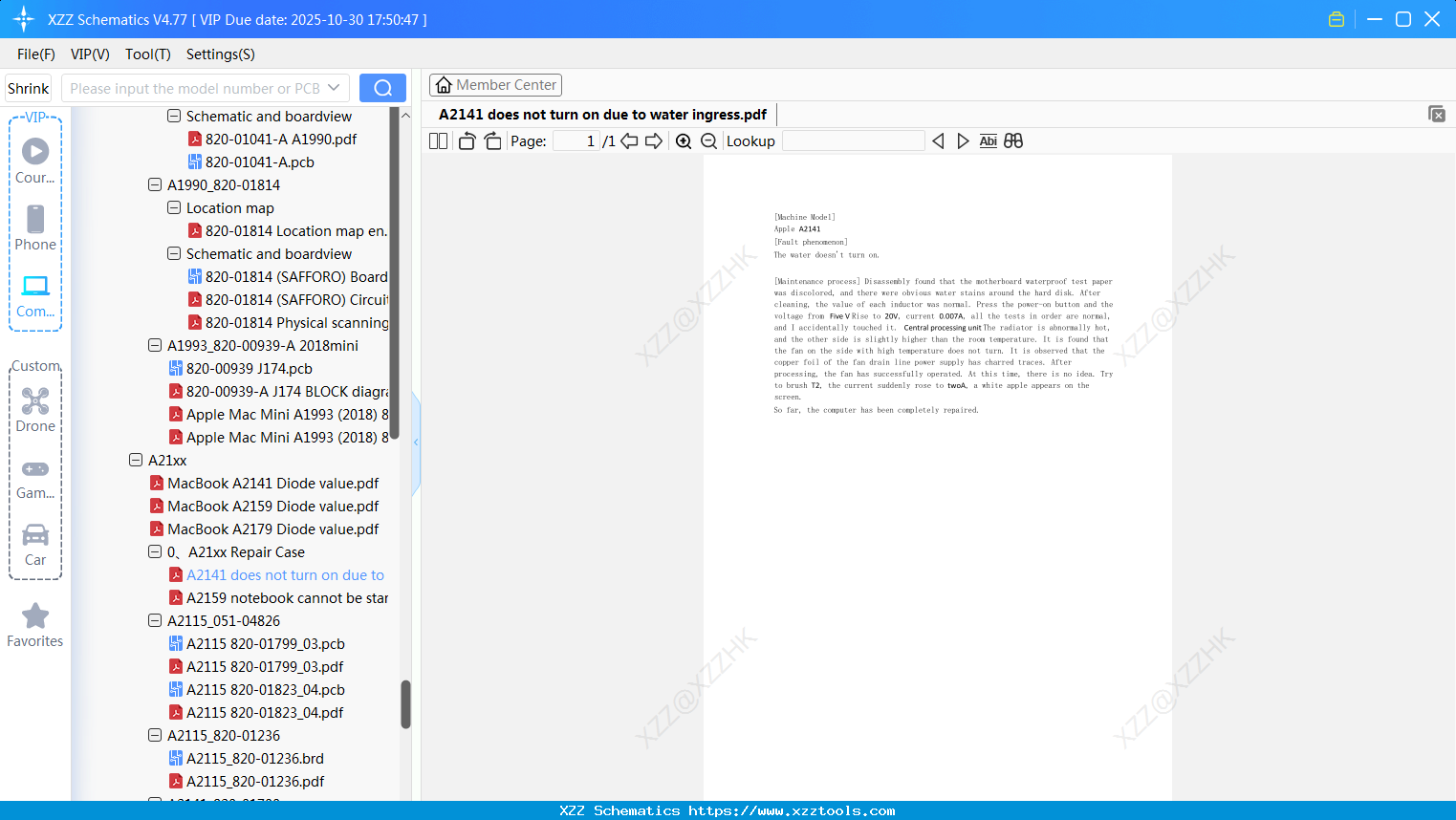This screenshot has height=820, width=1456.
Task: Open the model number dropdown arrow
Action: [334, 88]
